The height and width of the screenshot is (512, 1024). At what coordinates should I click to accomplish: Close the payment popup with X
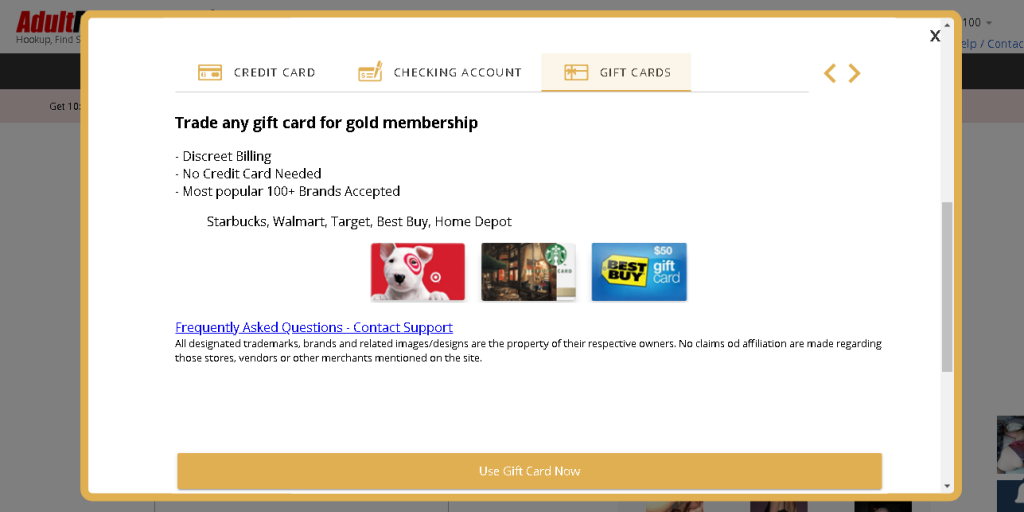(935, 36)
